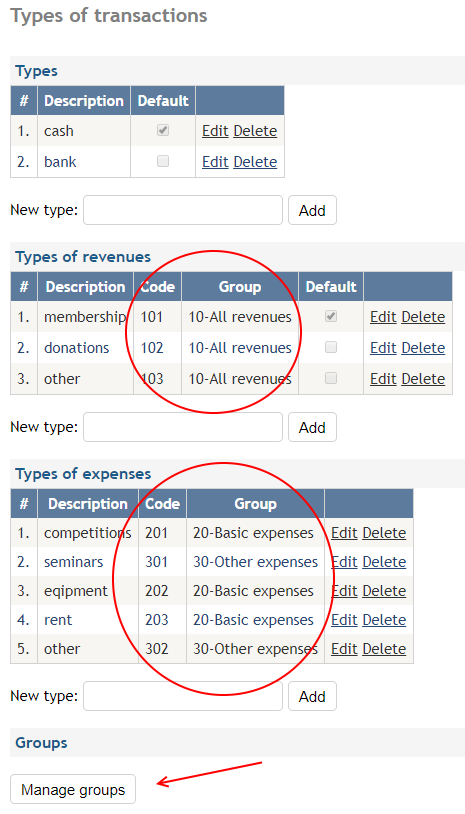Focus New type field for expenses
465x814 pixels.
click(183, 696)
